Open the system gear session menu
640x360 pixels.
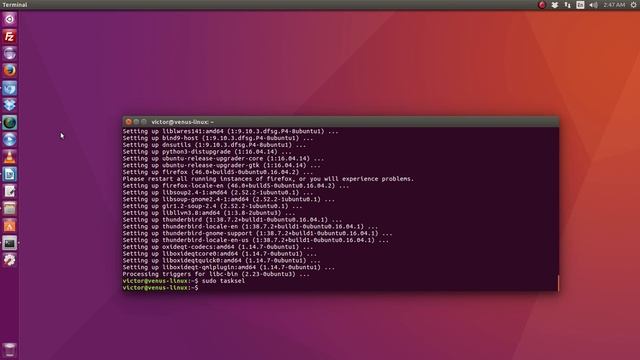pyautogui.click(x=633, y=5)
